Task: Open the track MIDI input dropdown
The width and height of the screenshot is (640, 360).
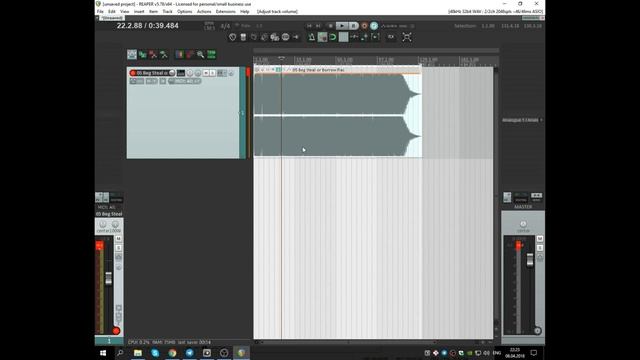Action: click(184, 81)
